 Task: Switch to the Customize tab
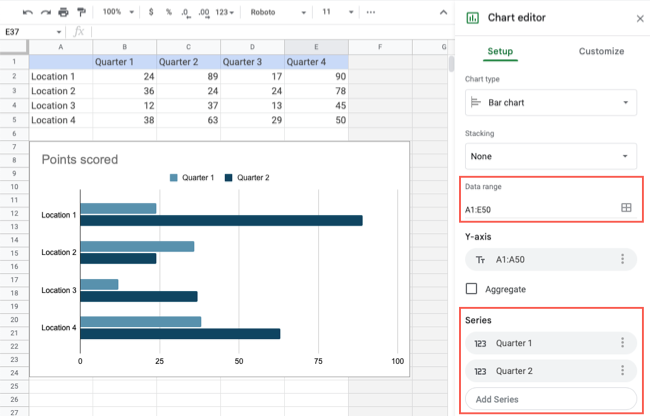click(x=601, y=51)
